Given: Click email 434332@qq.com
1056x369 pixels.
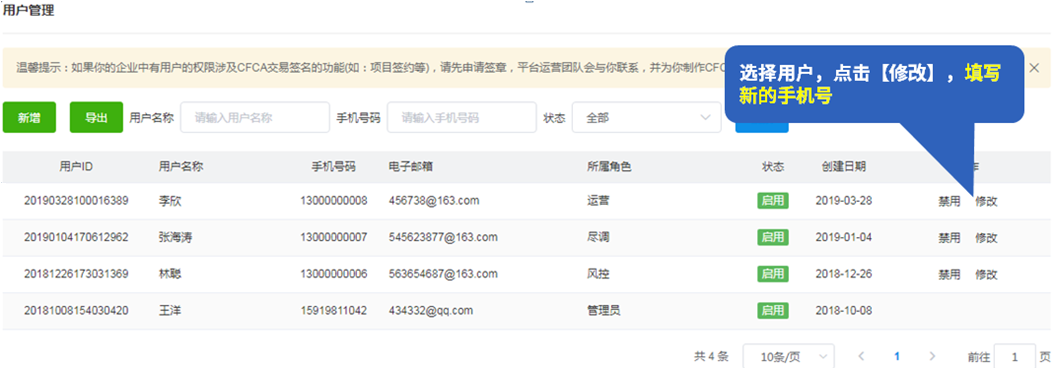Looking at the screenshot, I should click(x=431, y=310).
